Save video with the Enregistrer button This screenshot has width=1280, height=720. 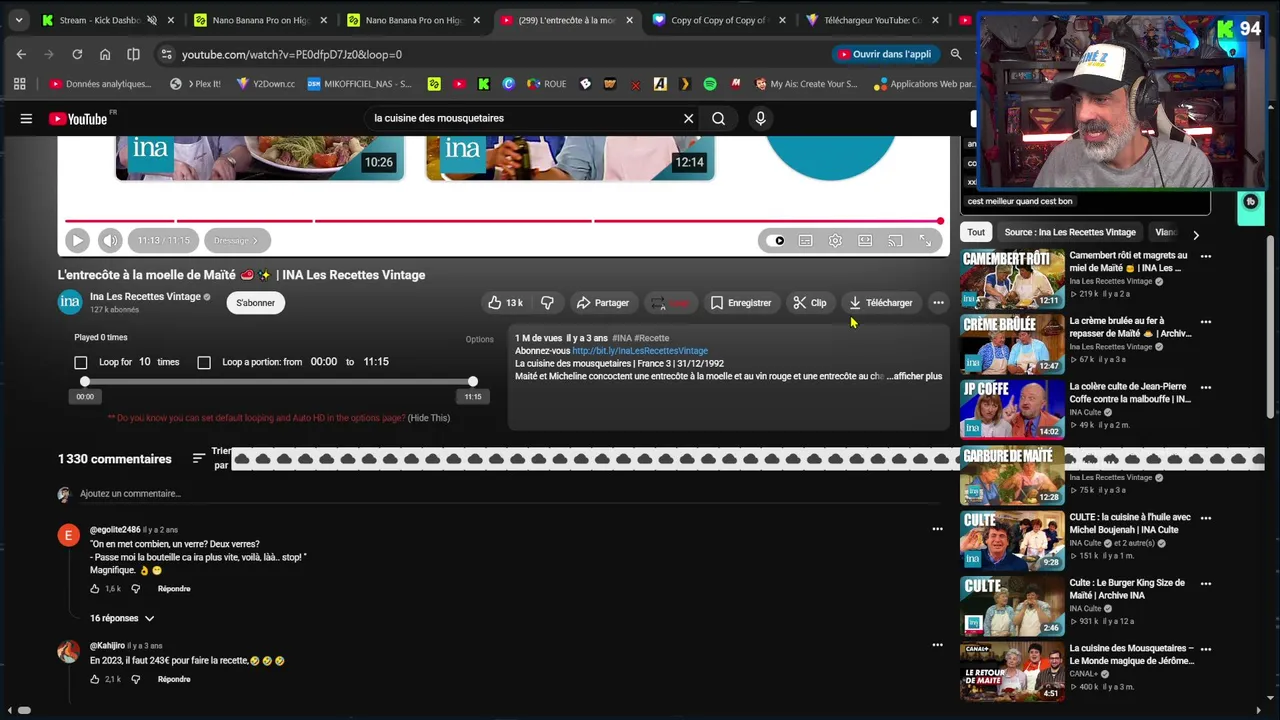point(741,302)
